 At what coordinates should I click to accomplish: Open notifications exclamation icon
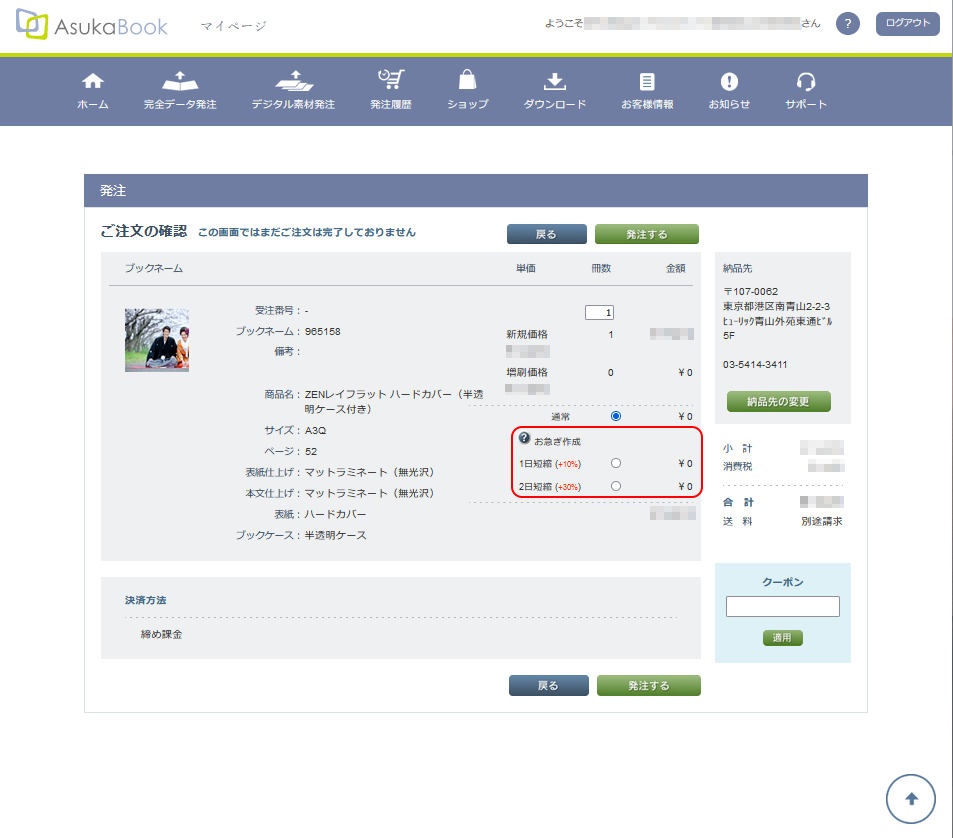pyautogui.click(x=729, y=82)
